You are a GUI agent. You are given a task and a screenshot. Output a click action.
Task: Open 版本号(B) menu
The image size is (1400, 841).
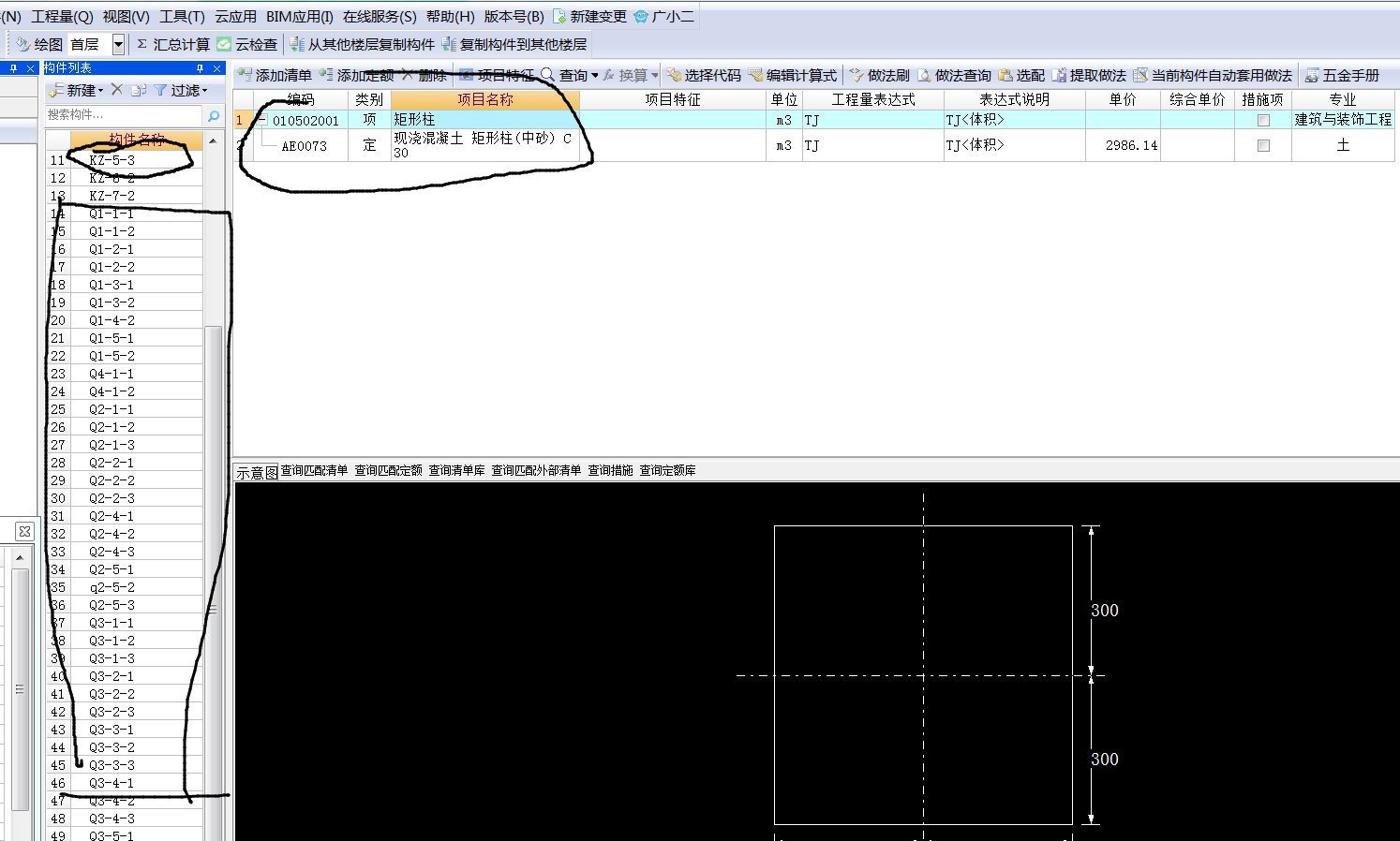514,17
